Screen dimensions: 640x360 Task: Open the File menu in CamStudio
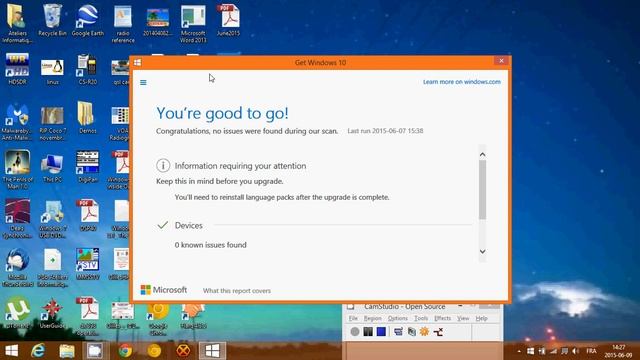(x=353, y=318)
